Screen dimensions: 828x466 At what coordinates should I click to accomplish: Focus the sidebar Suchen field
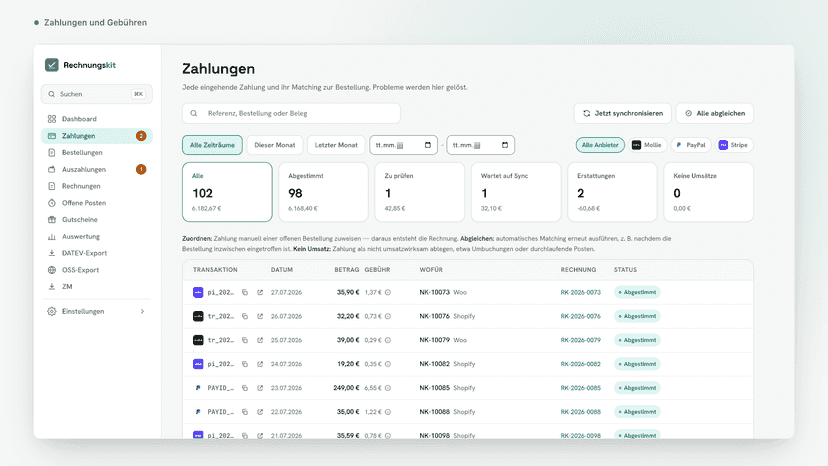pyautogui.click(x=97, y=94)
